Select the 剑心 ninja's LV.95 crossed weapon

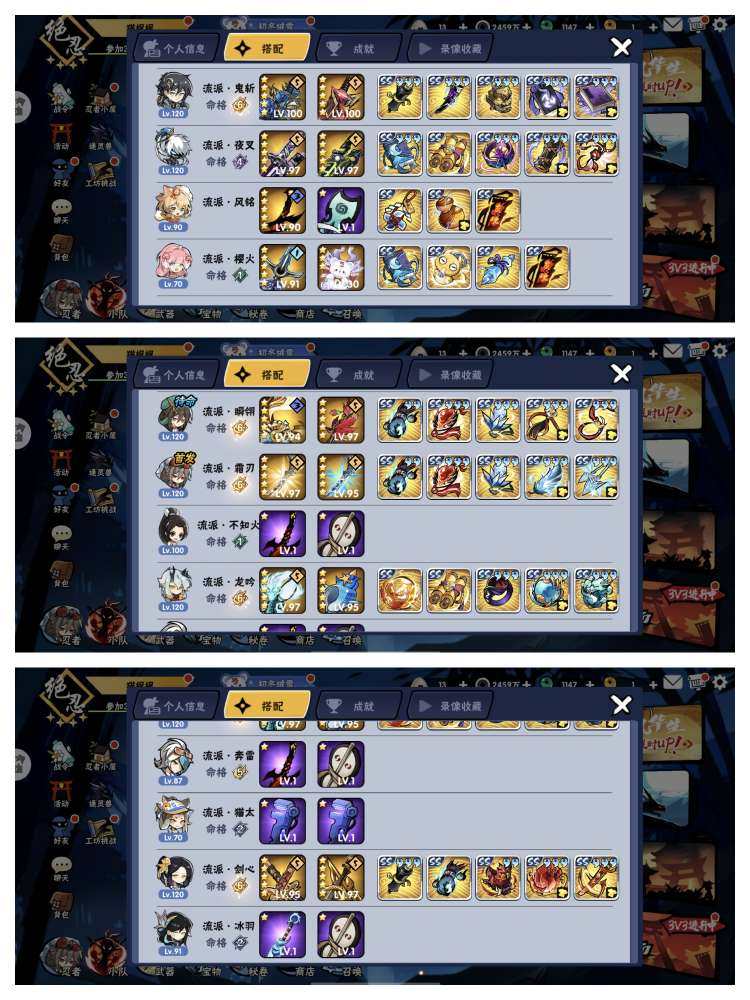click(x=283, y=878)
